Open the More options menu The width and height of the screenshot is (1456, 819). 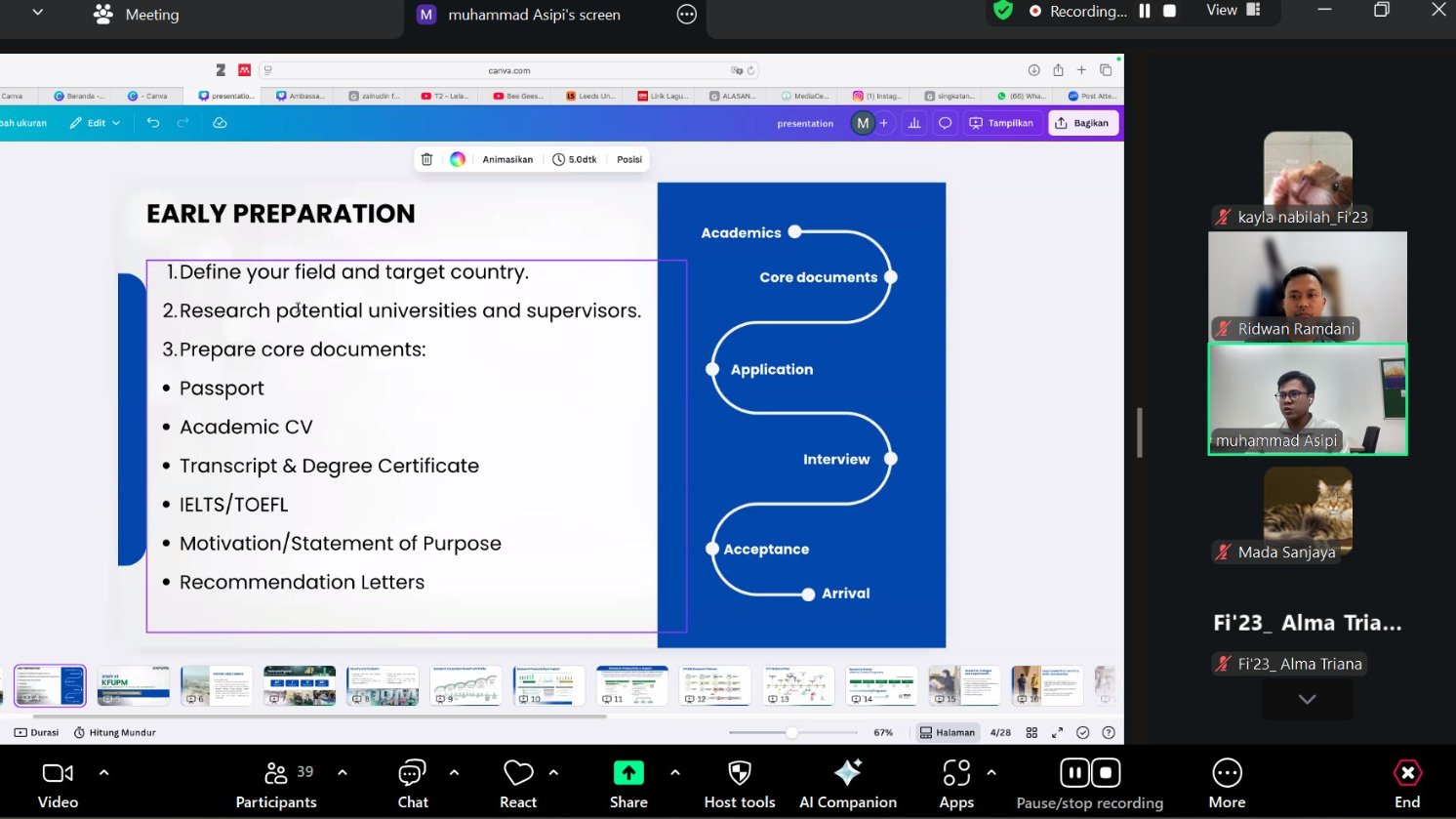pyautogui.click(x=1227, y=784)
